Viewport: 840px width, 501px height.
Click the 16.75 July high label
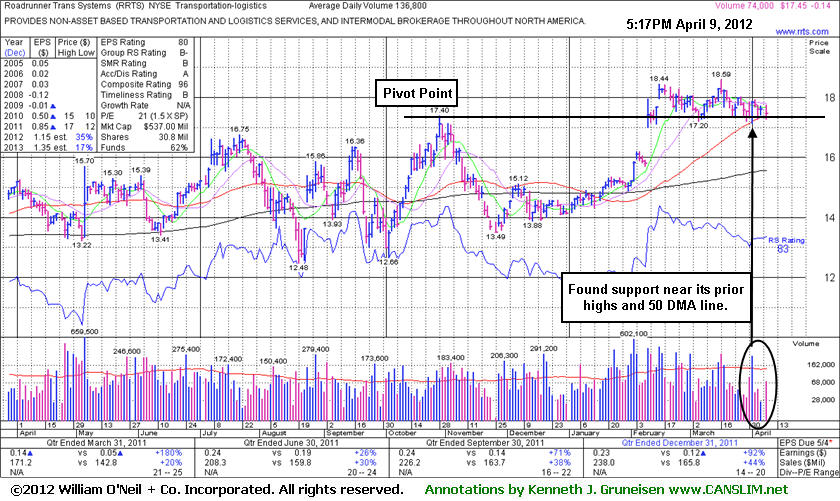239,129
